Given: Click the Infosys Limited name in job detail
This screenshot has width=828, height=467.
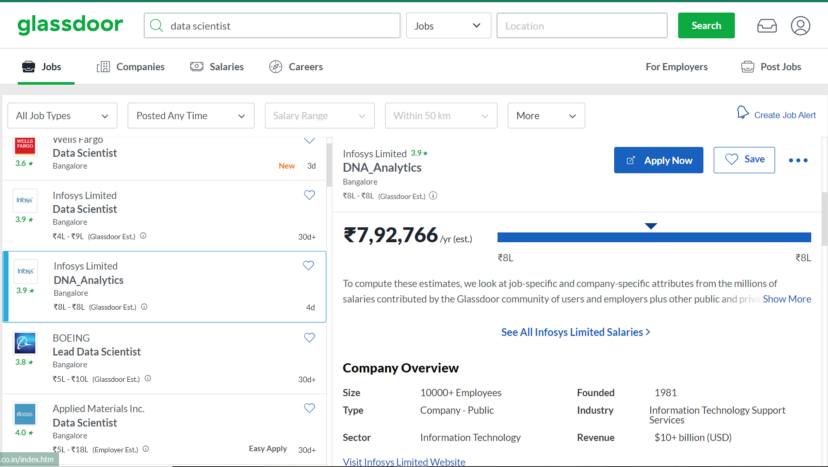Looking at the screenshot, I should point(374,154).
